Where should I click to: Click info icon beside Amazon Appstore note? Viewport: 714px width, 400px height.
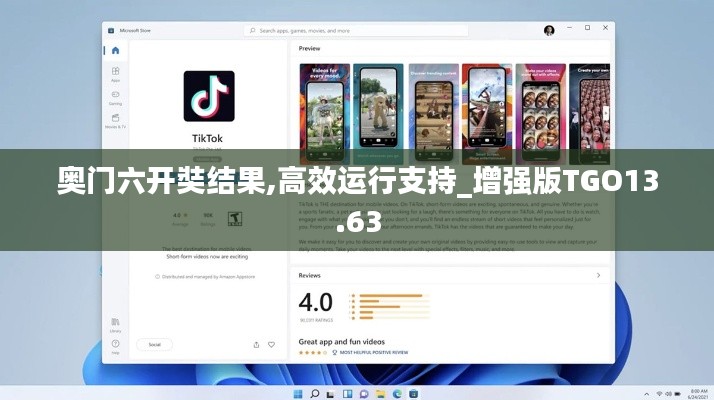(158, 277)
